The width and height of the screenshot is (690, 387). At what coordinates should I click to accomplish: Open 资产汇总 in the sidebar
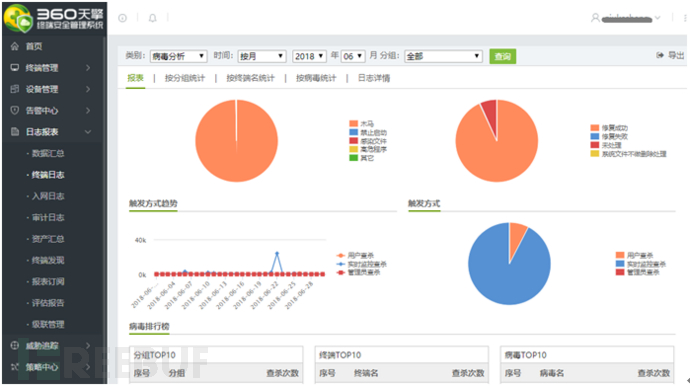(48, 239)
